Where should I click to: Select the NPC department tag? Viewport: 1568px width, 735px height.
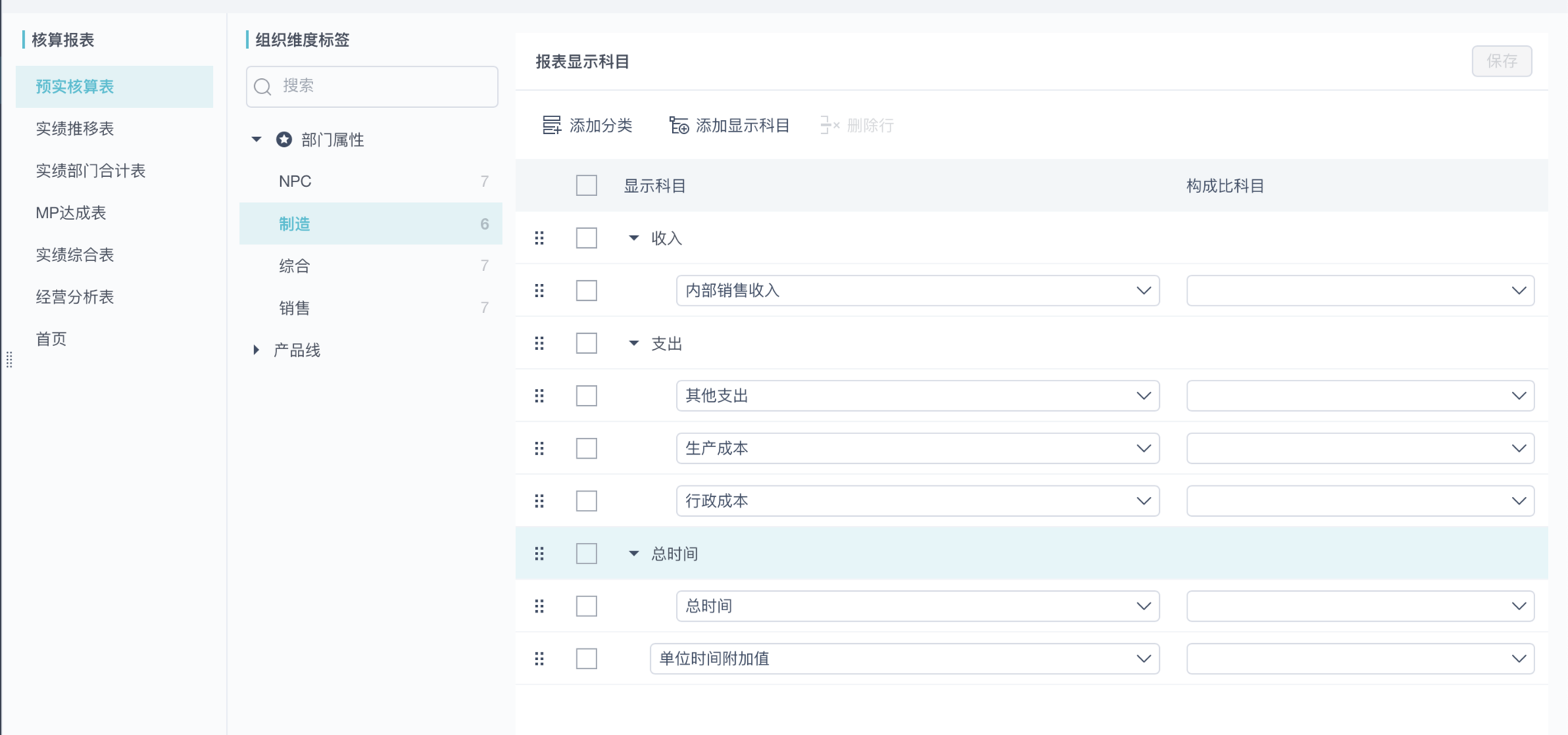(296, 181)
